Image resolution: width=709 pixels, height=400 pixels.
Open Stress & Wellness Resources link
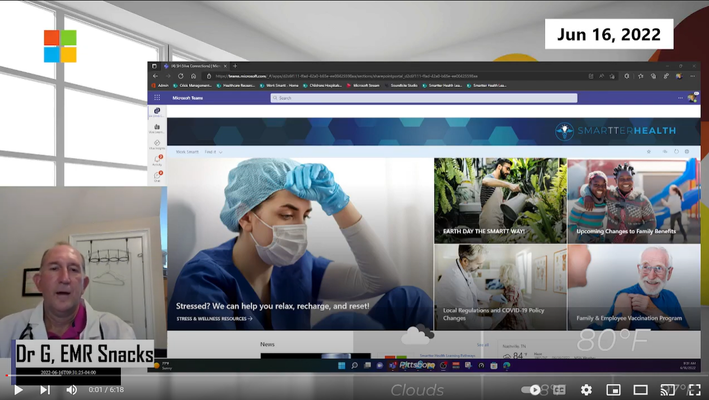coord(214,319)
